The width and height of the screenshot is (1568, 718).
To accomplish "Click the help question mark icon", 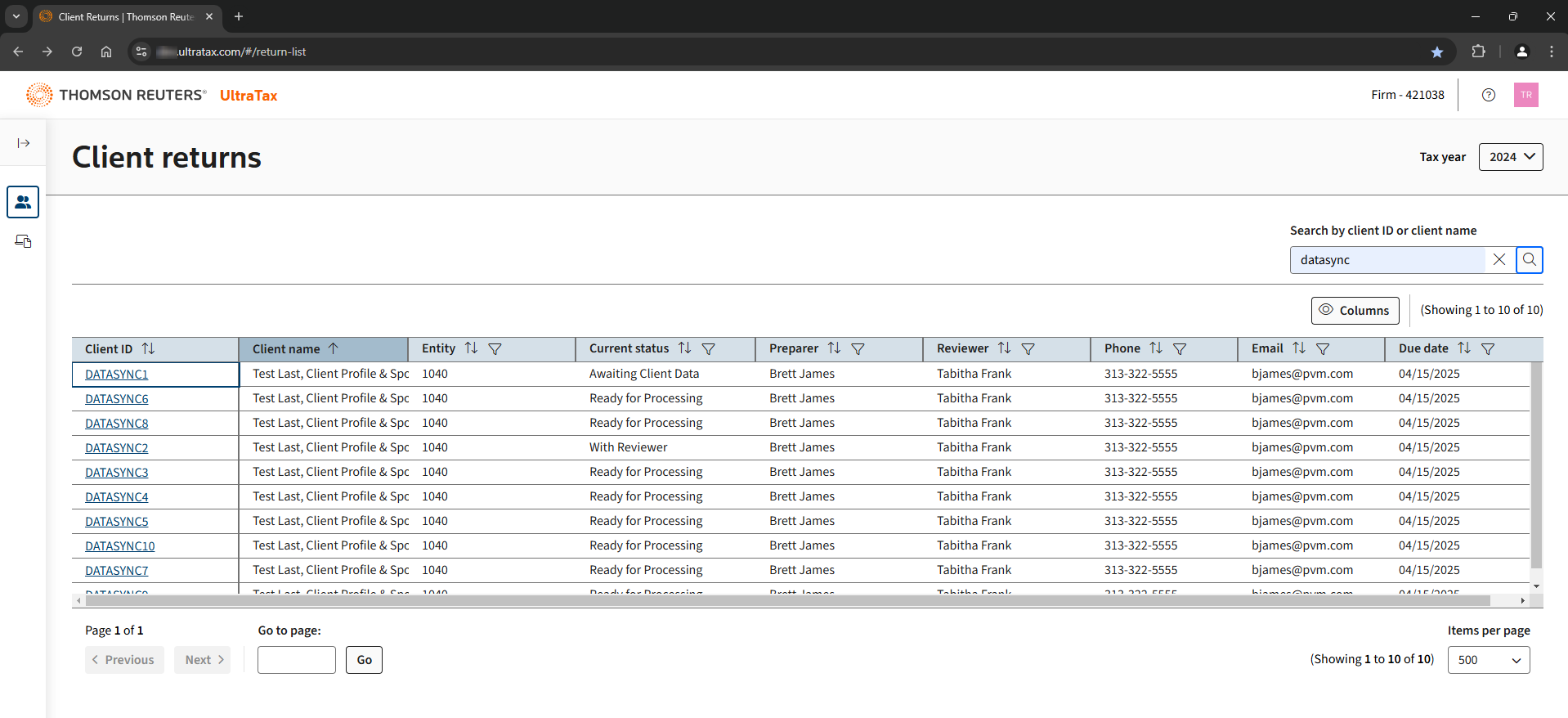I will [1488, 95].
